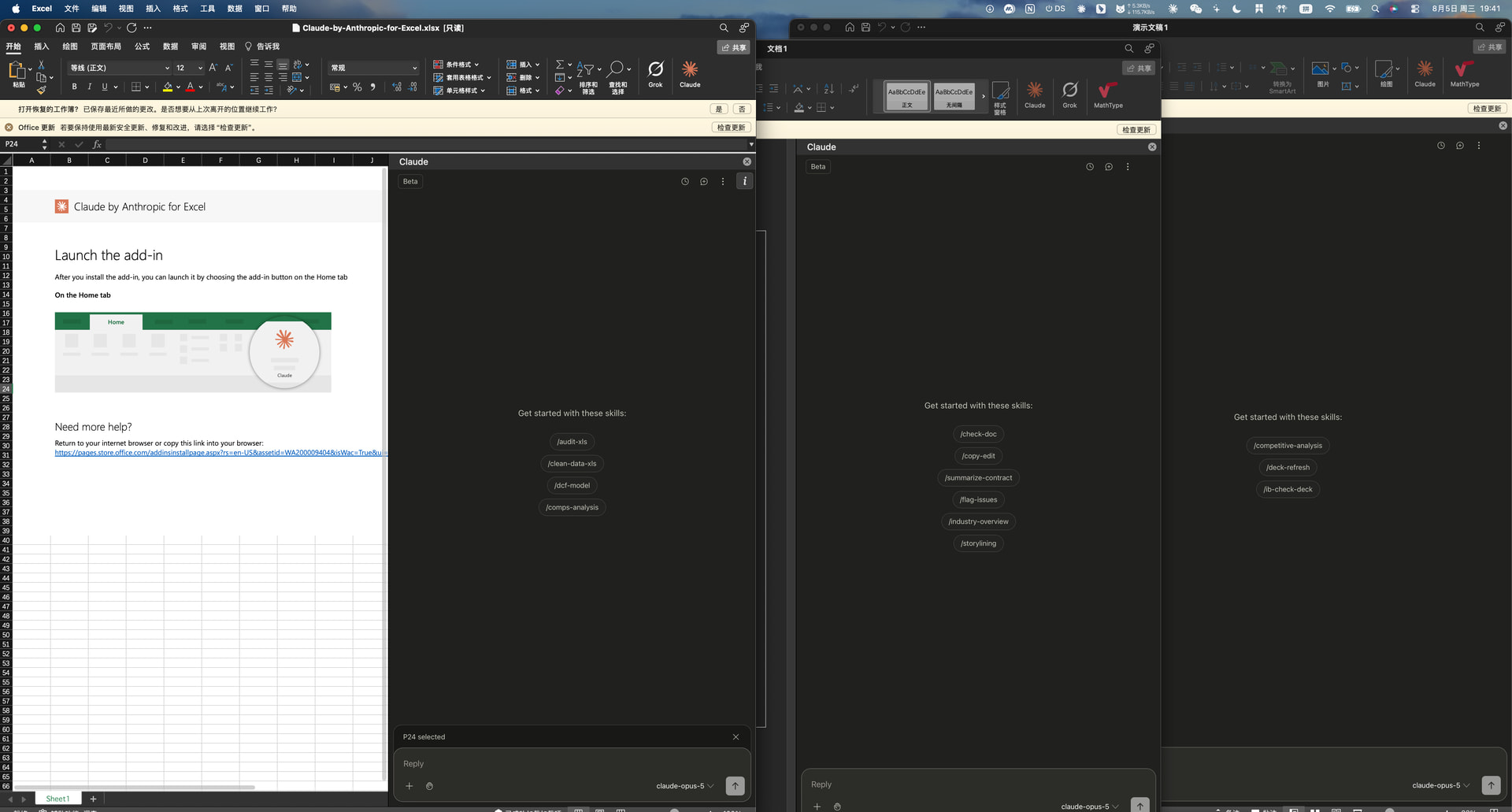Click the /dcf-model skill button
Viewport: 1512px width, 812px height.
click(x=572, y=486)
